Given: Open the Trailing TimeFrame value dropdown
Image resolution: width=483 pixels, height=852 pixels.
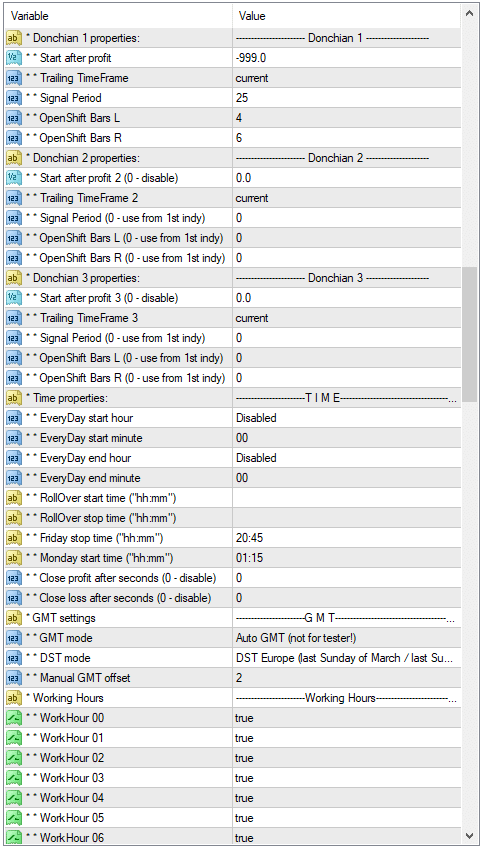Looking at the screenshot, I should [x=347, y=78].
